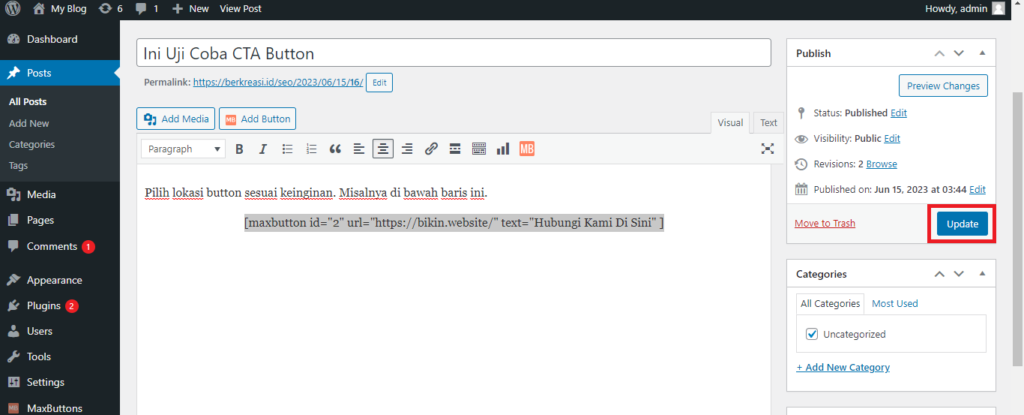Open the 6 pending updates icon
Viewport: 1024px width, 415px height.
[110, 8]
